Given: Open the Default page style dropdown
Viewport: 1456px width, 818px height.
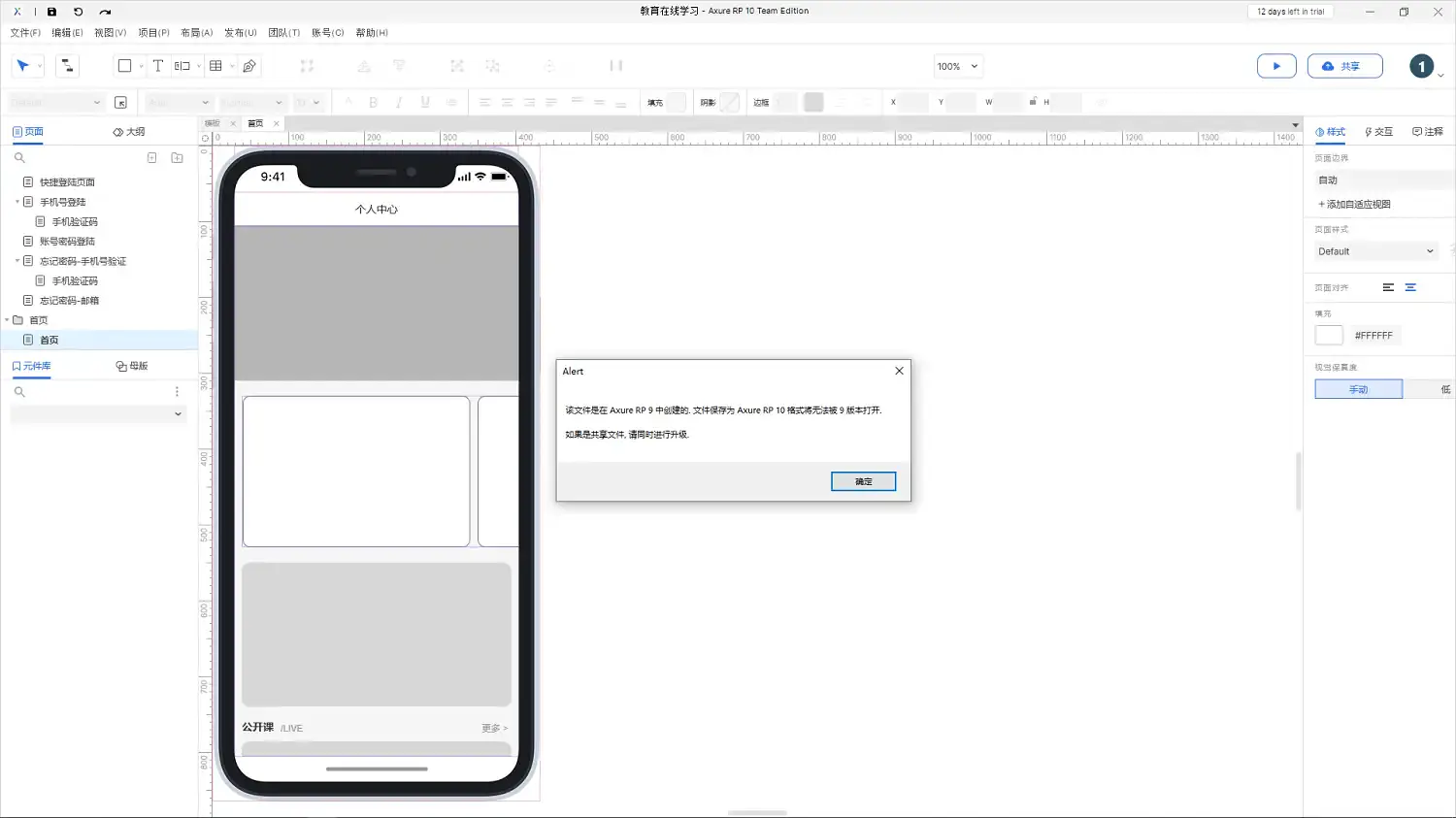Looking at the screenshot, I should click(x=1375, y=251).
